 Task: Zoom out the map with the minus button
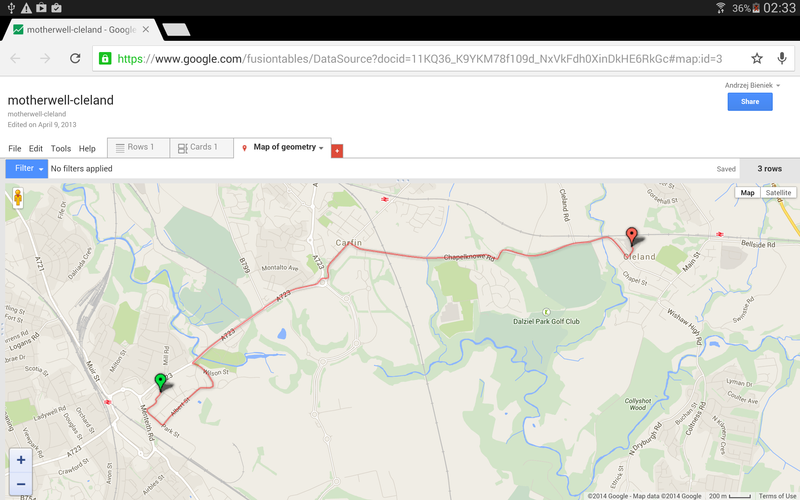(21, 483)
